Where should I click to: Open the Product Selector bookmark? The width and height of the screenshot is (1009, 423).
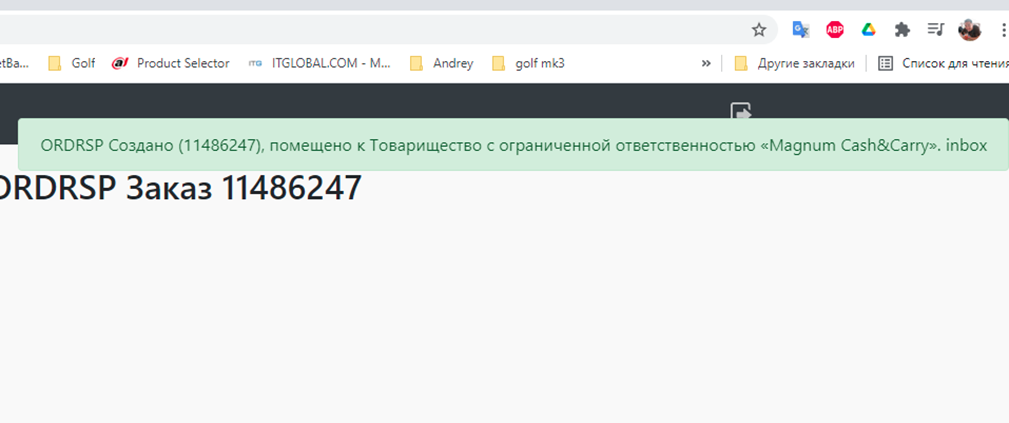click(171, 63)
